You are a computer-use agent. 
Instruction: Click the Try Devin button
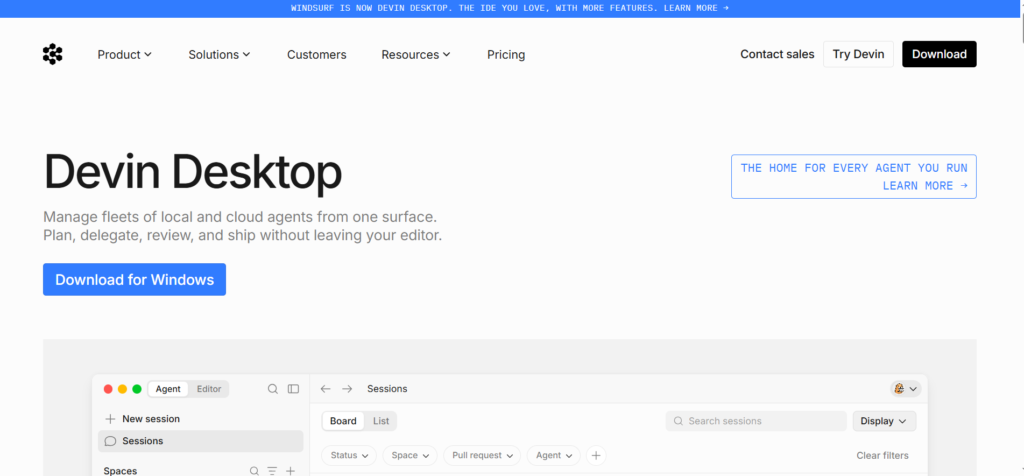click(x=858, y=54)
